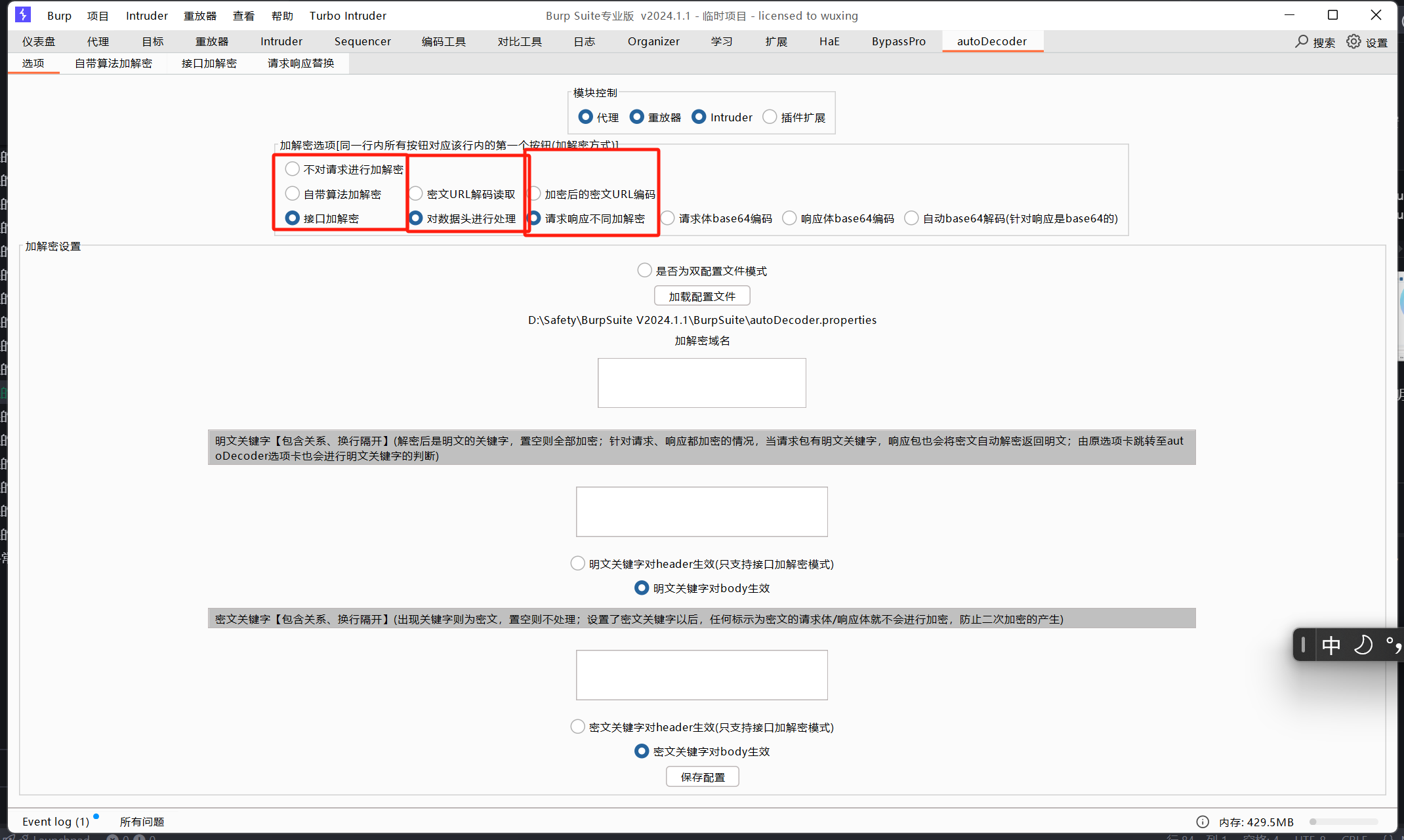The width and height of the screenshot is (1404, 840).
Task: Select 明文关键字对header生效 option
Action: [577, 563]
